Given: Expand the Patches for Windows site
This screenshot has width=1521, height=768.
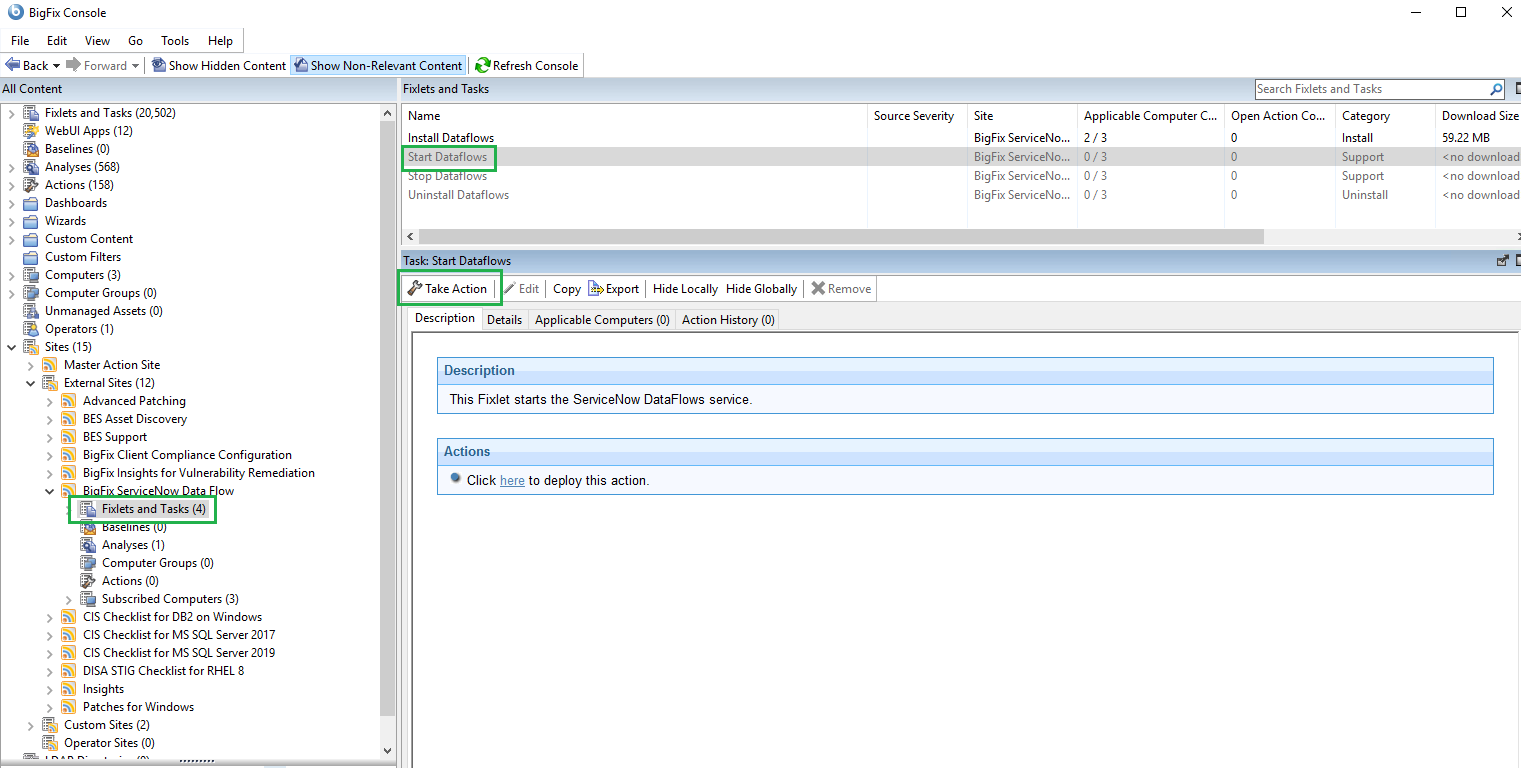Looking at the screenshot, I should [50, 707].
